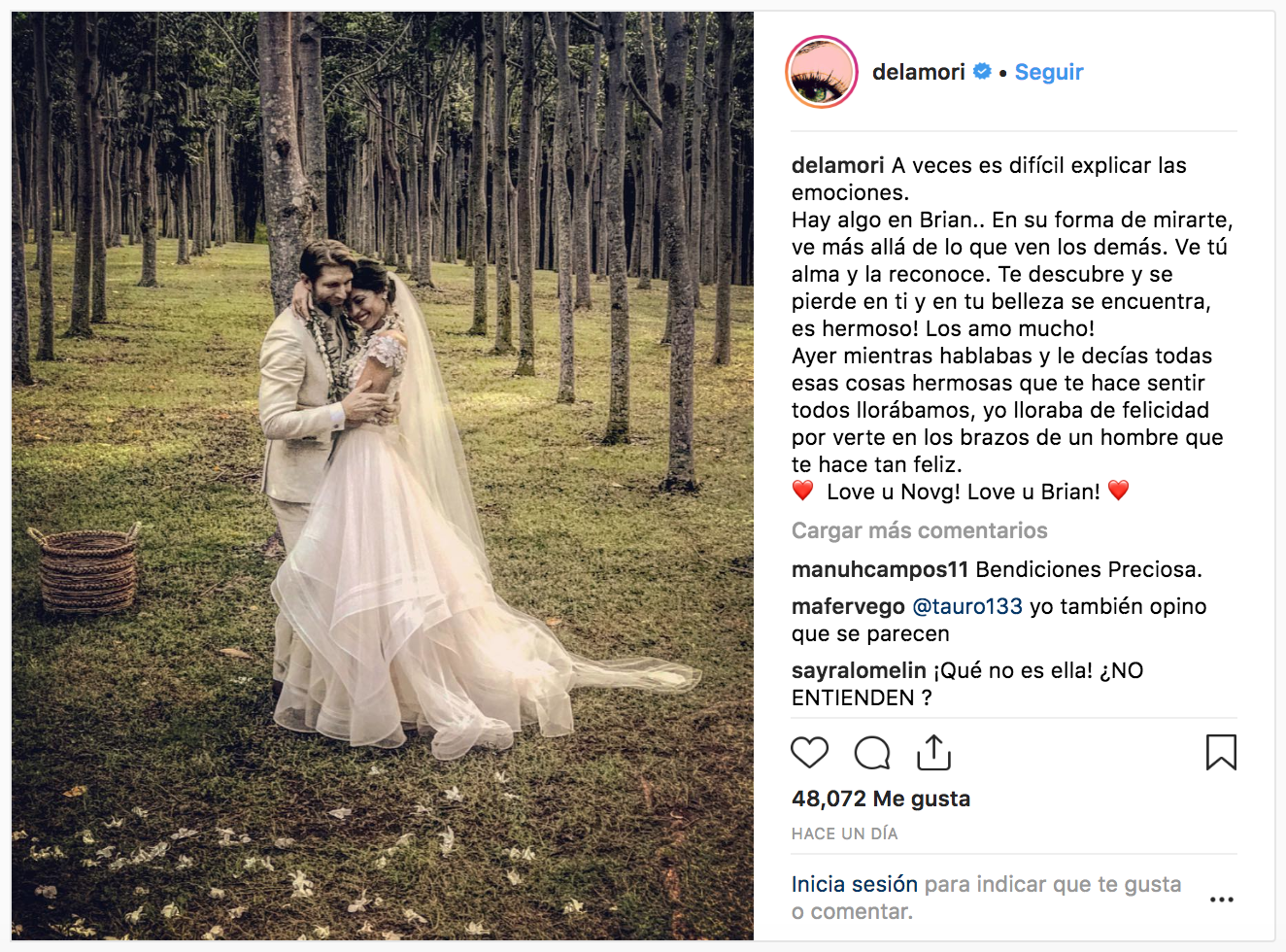
Task: Open the three-dot more options menu
Action: click(1222, 900)
